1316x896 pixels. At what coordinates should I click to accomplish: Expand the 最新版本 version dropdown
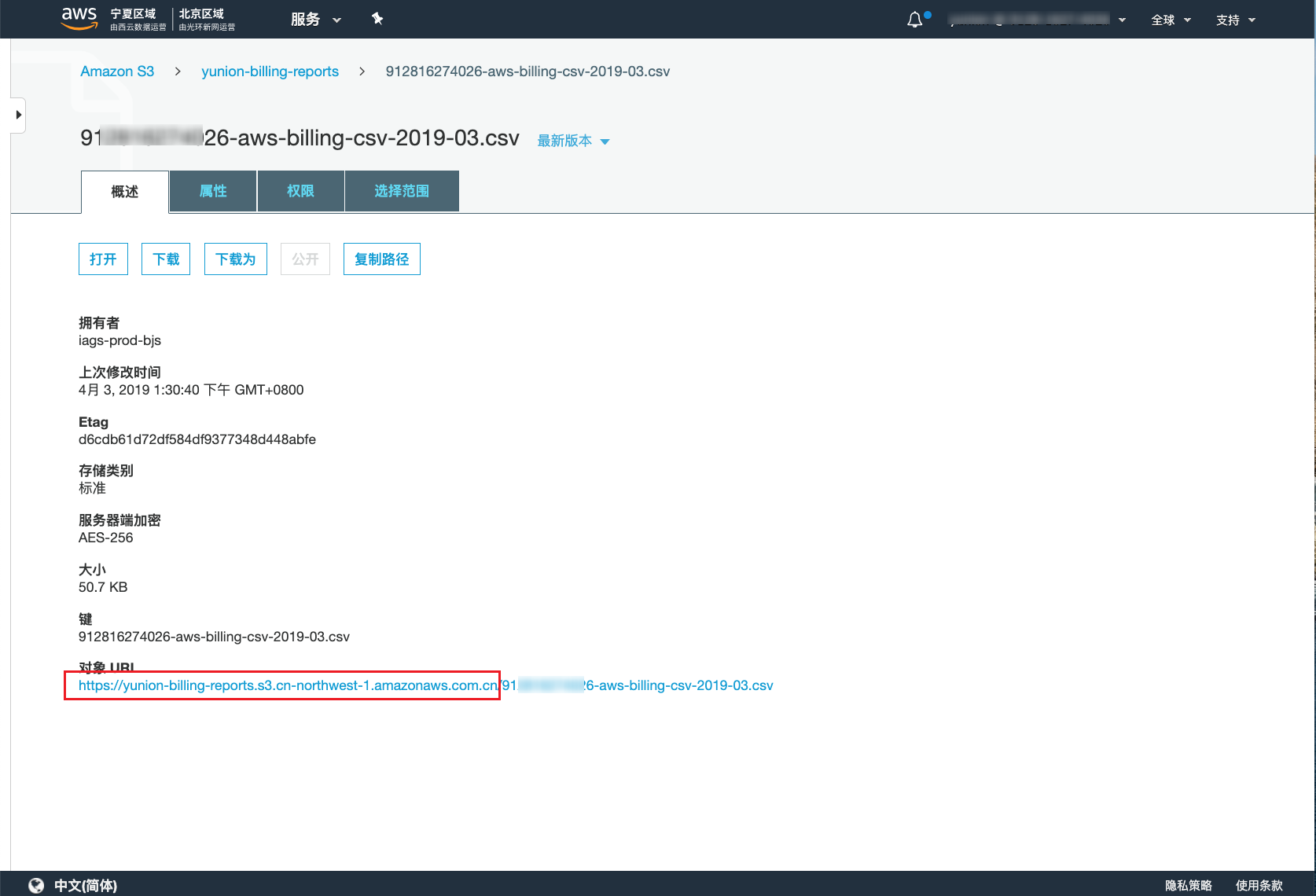point(573,141)
